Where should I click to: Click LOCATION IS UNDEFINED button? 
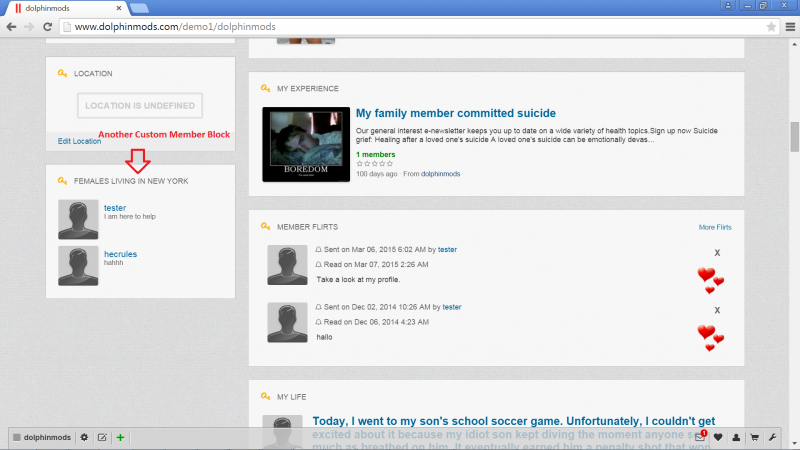[140, 106]
